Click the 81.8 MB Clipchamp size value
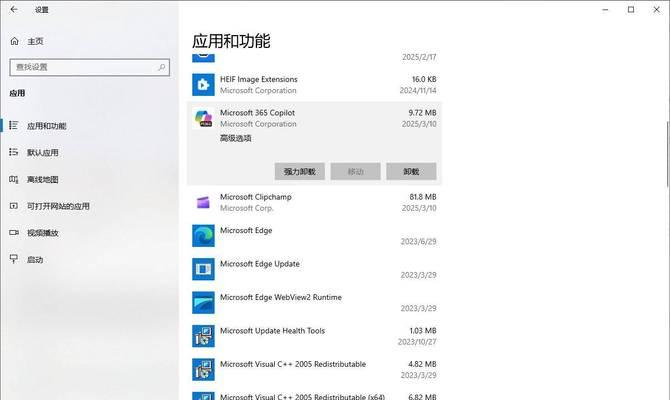670x400 pixels. click(423, 197)
